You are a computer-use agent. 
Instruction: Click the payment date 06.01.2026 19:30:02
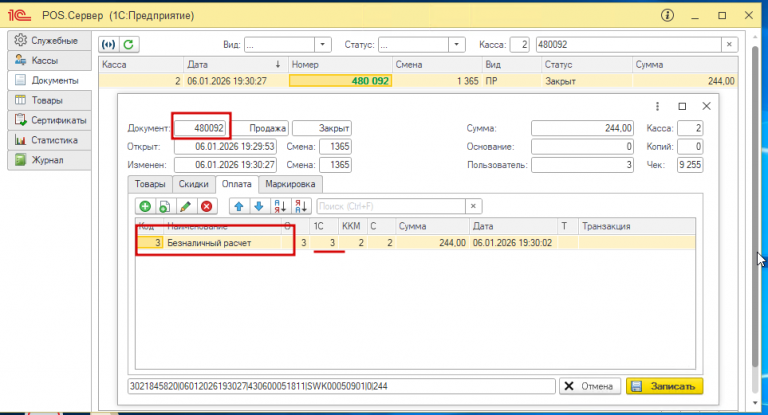click(513, 243)
